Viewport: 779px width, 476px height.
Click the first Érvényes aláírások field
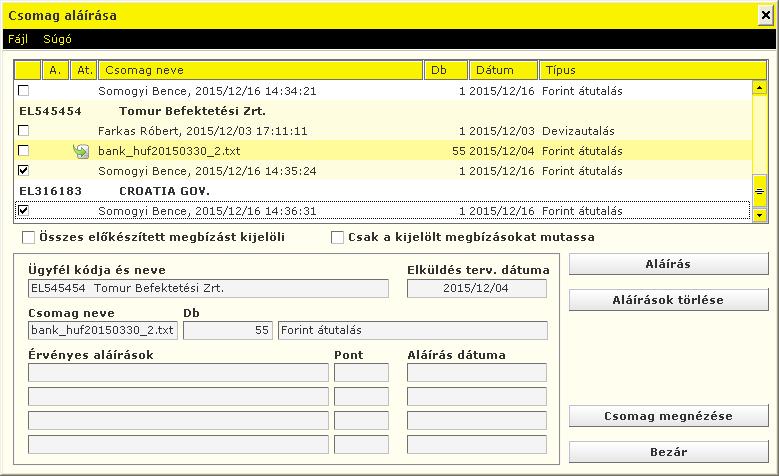[x=178, y=373]
